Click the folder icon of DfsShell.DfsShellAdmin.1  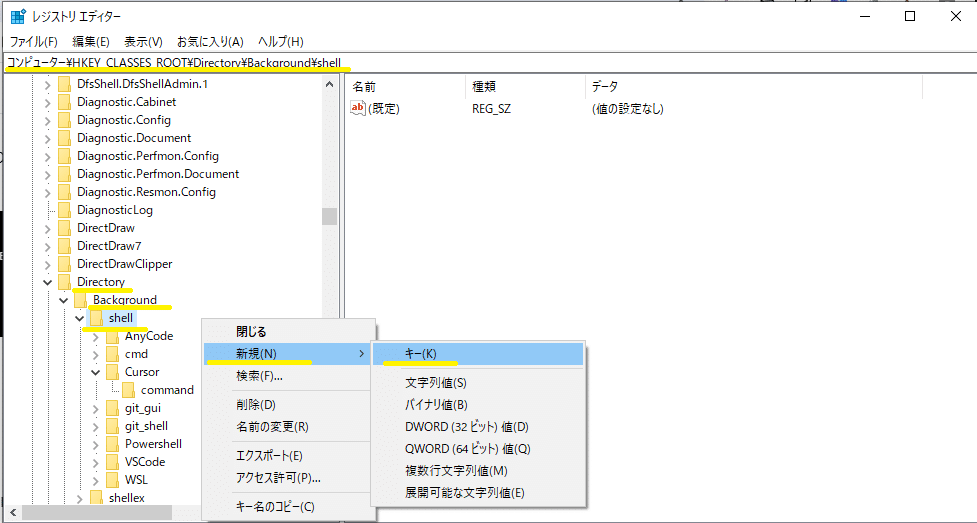tap(64, 84)
